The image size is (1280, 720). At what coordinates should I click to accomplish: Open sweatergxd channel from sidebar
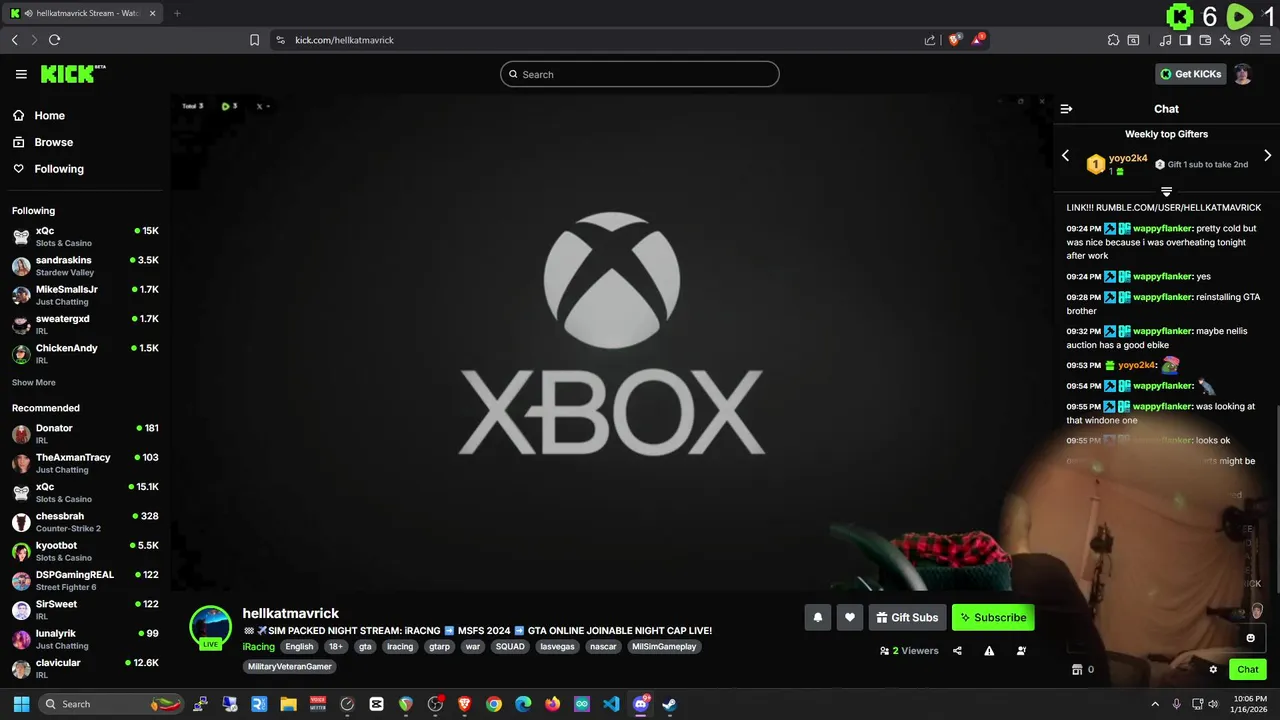(85, 324)
